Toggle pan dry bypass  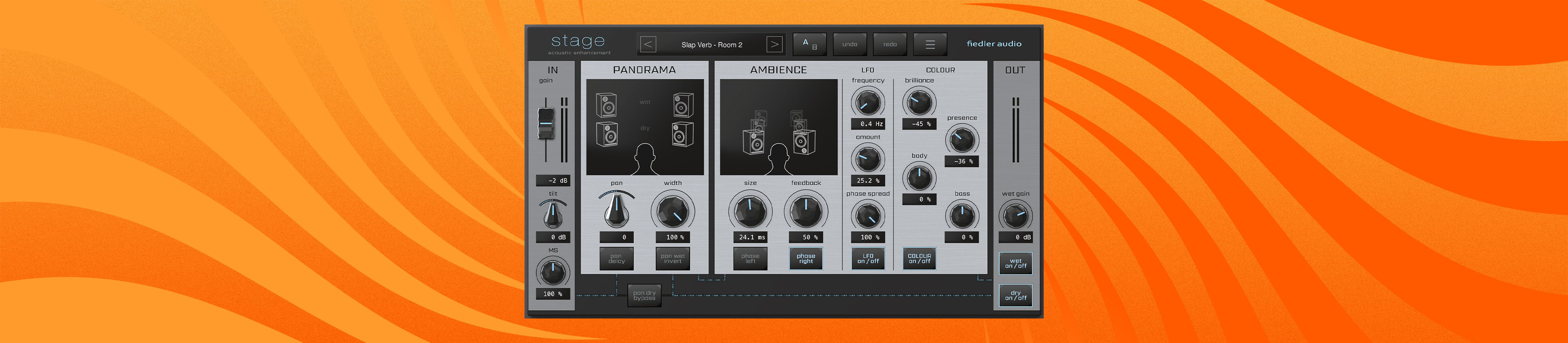click(644, 296)
